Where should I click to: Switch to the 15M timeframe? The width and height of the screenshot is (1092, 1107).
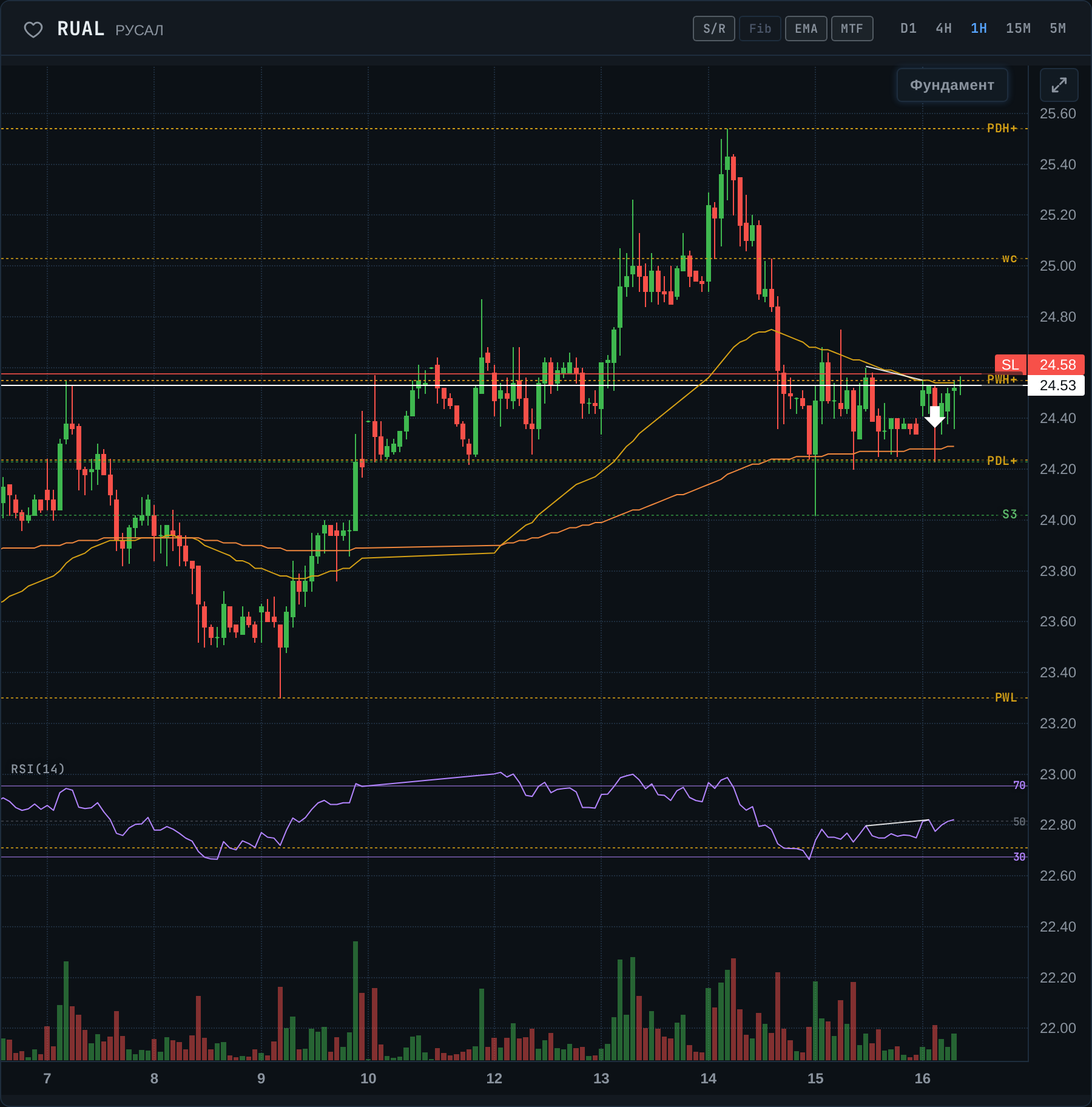1018,29
